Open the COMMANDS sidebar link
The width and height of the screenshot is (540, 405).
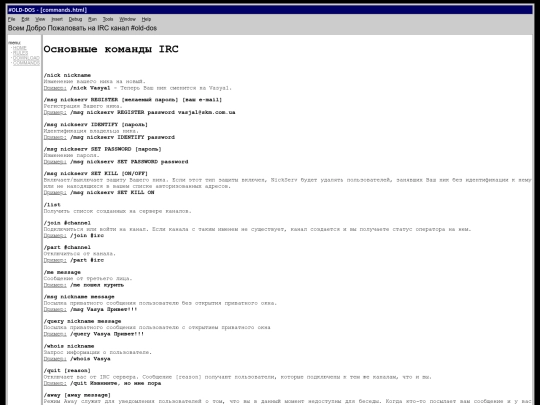(26, 63)
